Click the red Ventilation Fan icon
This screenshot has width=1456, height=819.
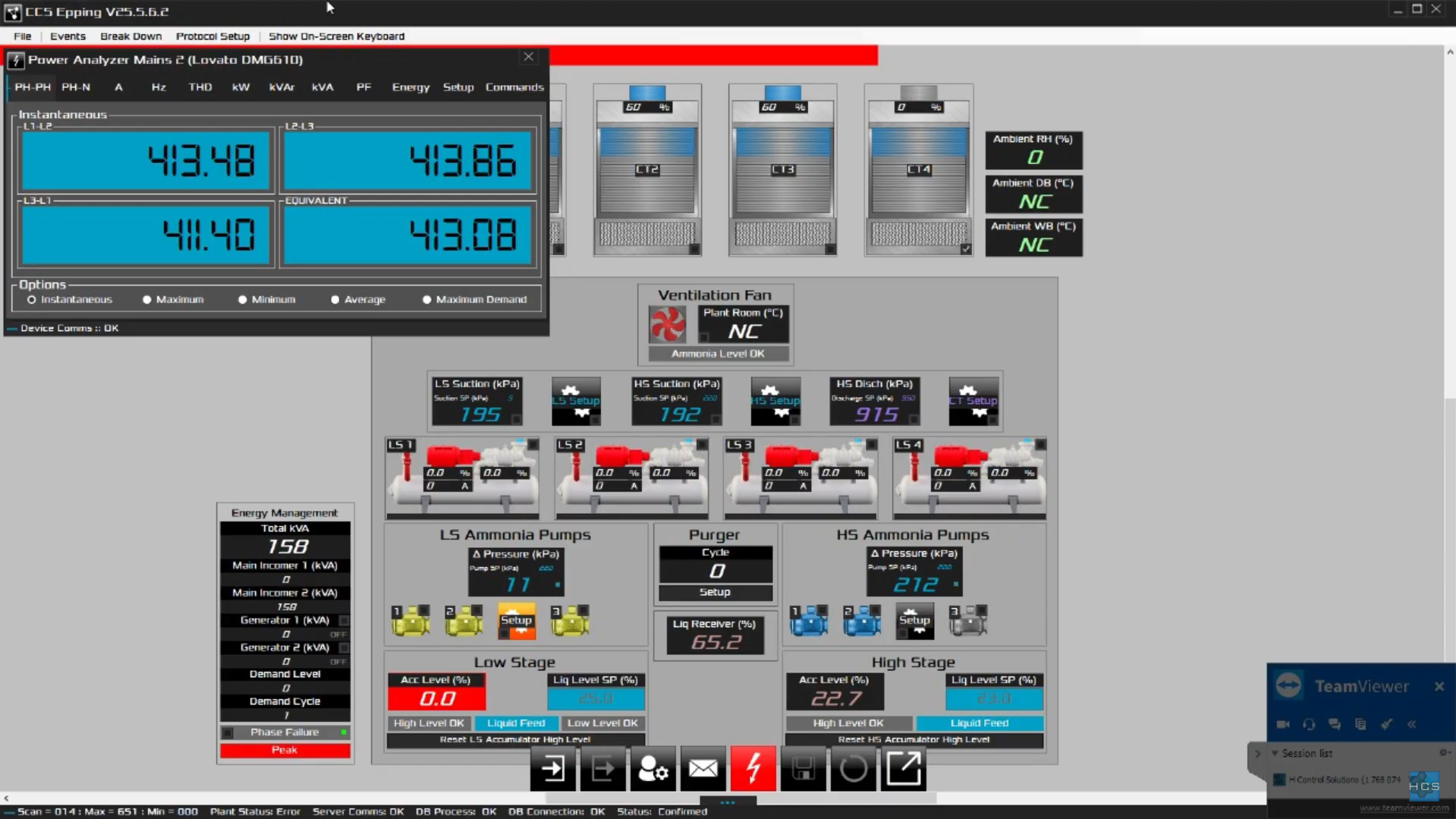pos(667,325)
